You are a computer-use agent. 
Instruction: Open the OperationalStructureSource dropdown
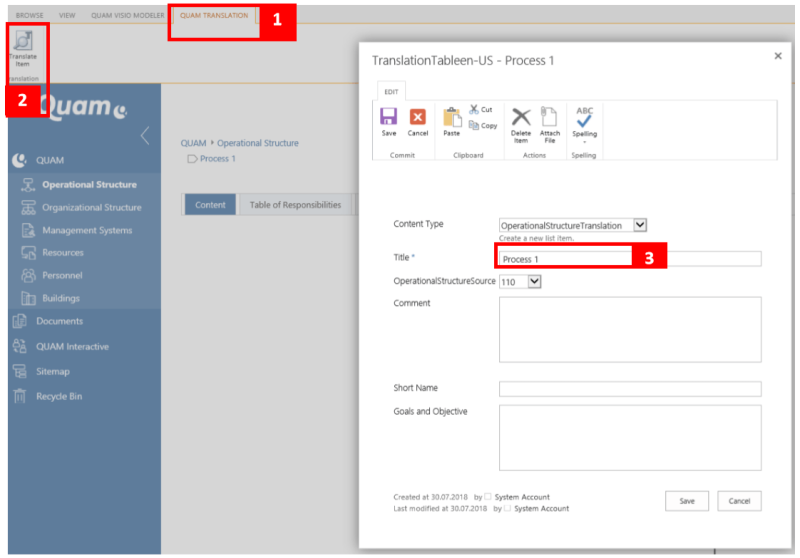click(x=534, y=282)
